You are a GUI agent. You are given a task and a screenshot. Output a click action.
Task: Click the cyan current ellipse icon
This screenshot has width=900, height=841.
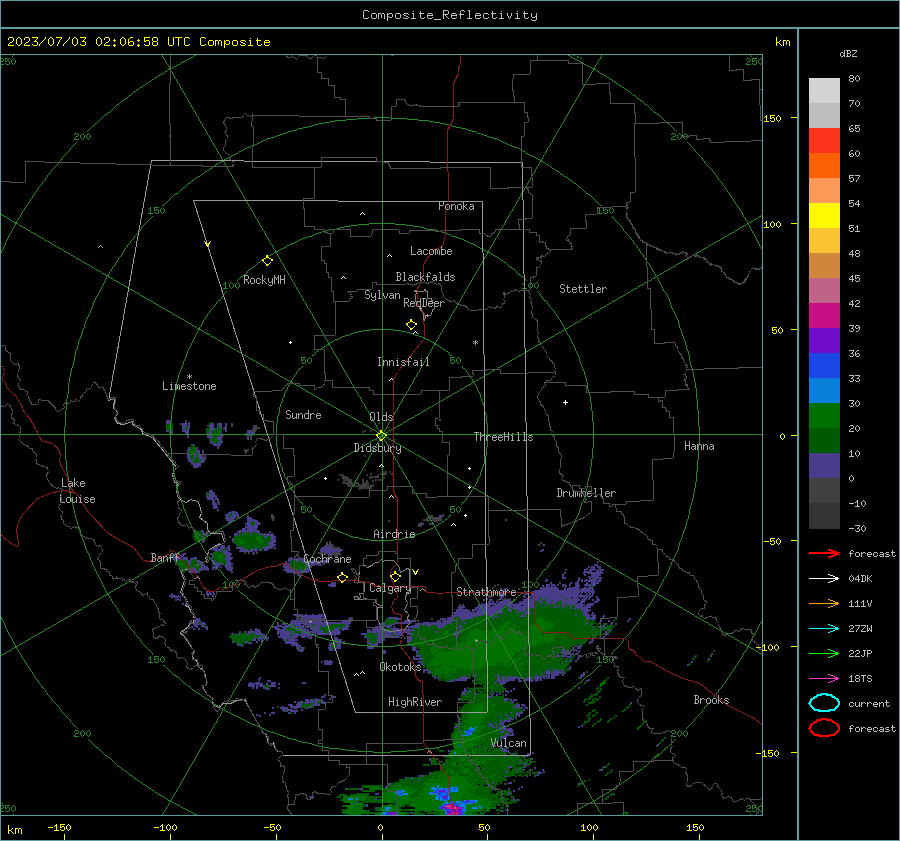click(x=824, y=703)
